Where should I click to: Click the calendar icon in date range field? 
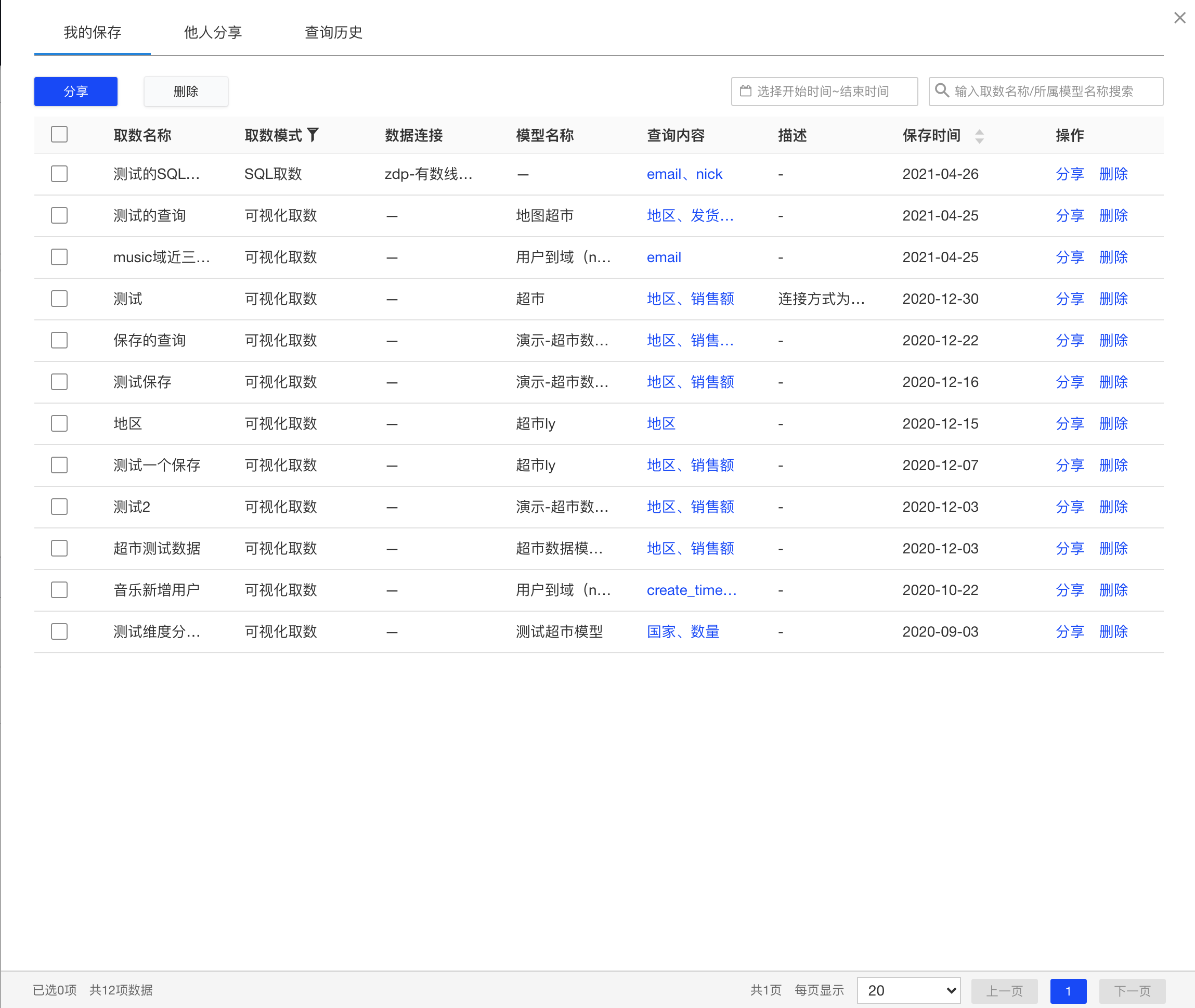tap(745, 91)
